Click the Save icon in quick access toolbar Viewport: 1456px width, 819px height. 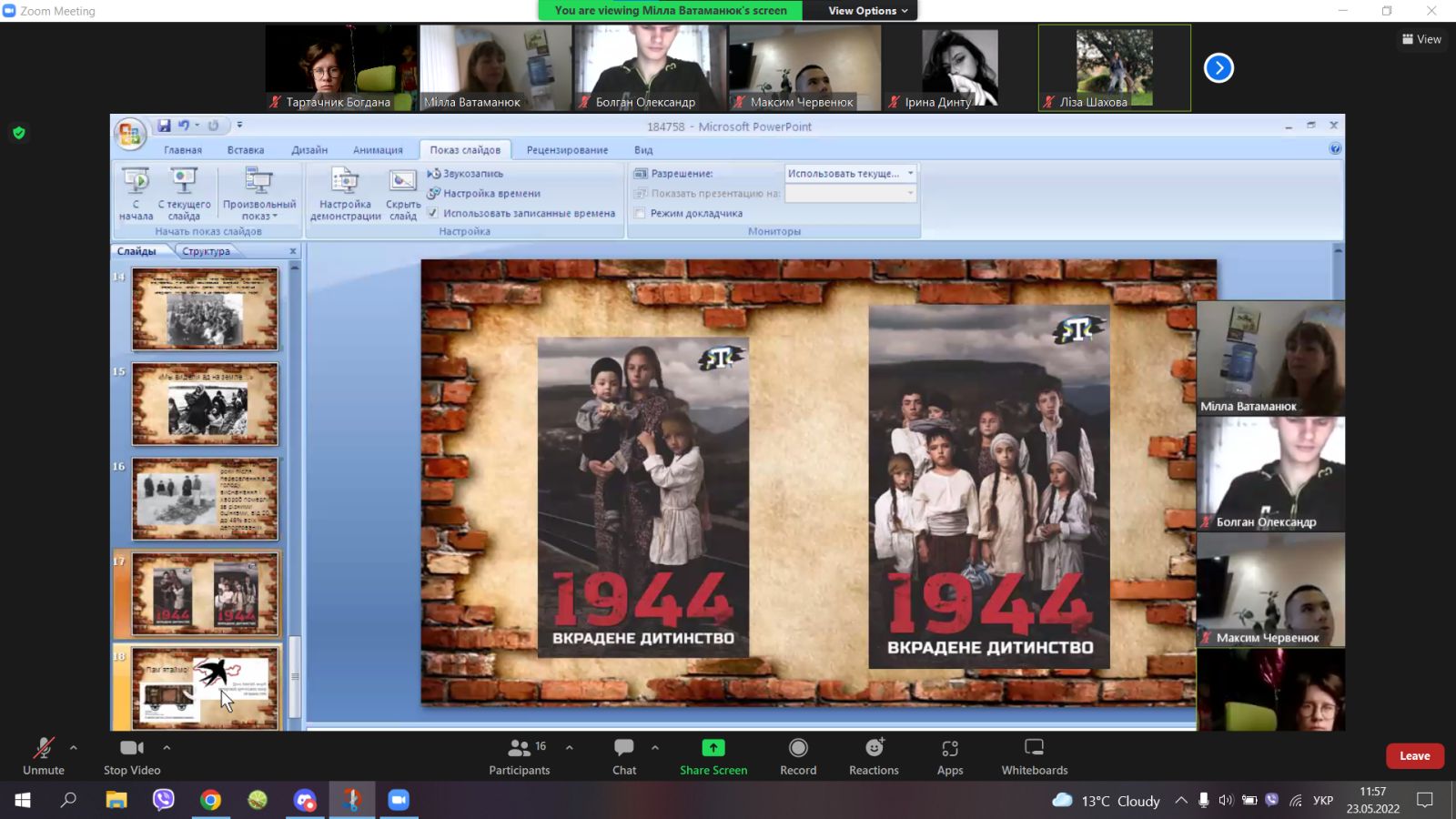[x=164, y=126]
